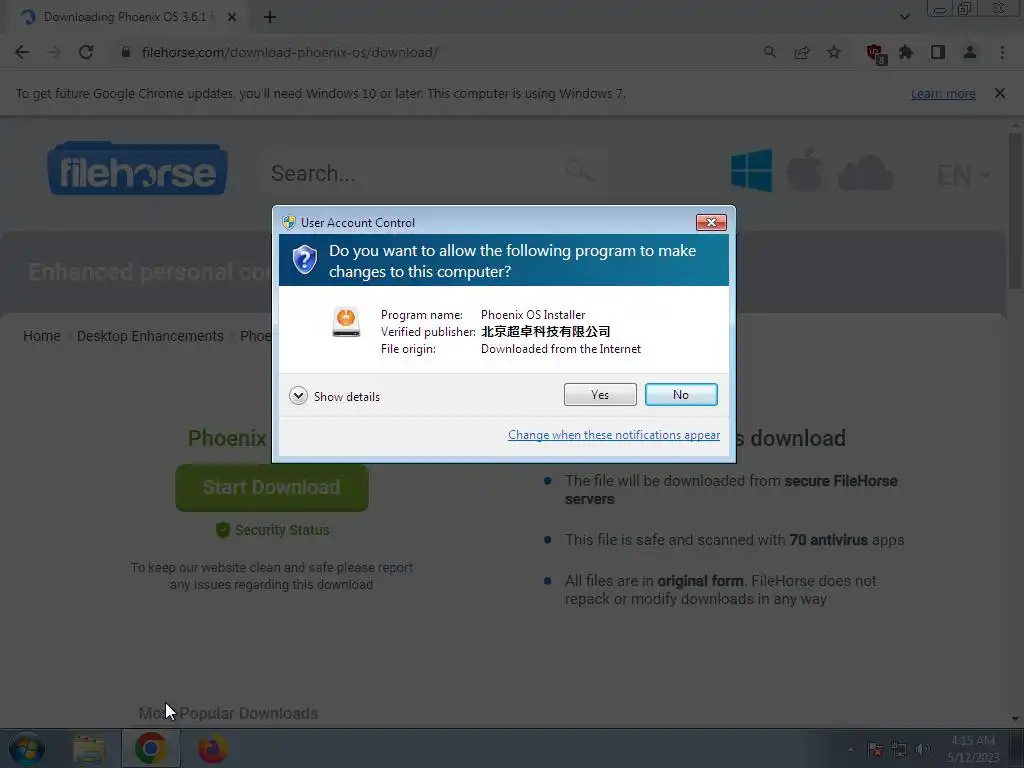
Task: Select the Windows platform icon
Action: tap(752, 170)
